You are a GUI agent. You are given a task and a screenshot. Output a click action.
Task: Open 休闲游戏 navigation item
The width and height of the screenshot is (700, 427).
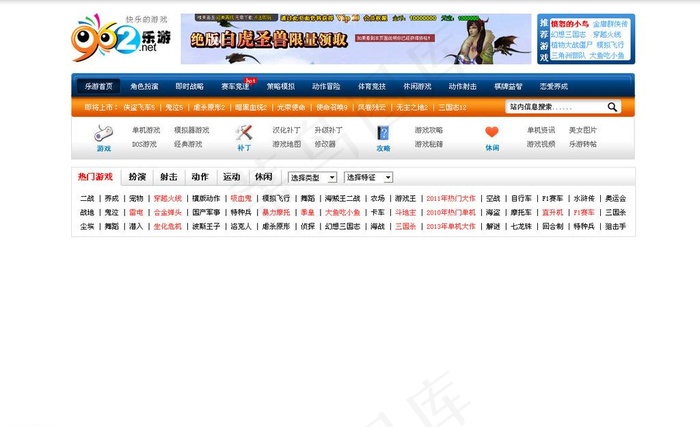coord(417,86)
